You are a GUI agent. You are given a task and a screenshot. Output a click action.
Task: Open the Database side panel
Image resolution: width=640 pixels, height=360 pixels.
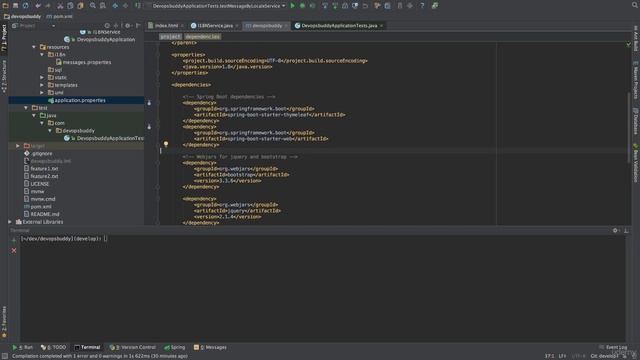tap(636, 121)
